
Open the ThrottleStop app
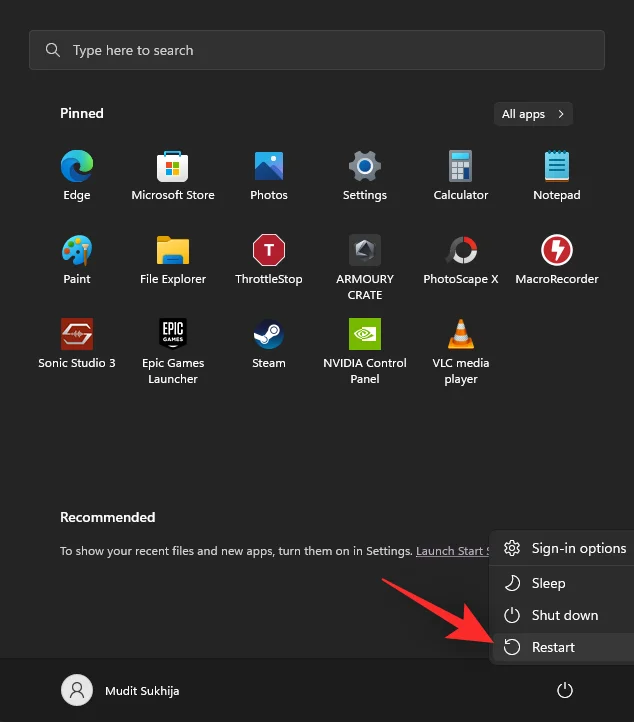[269, 259]
